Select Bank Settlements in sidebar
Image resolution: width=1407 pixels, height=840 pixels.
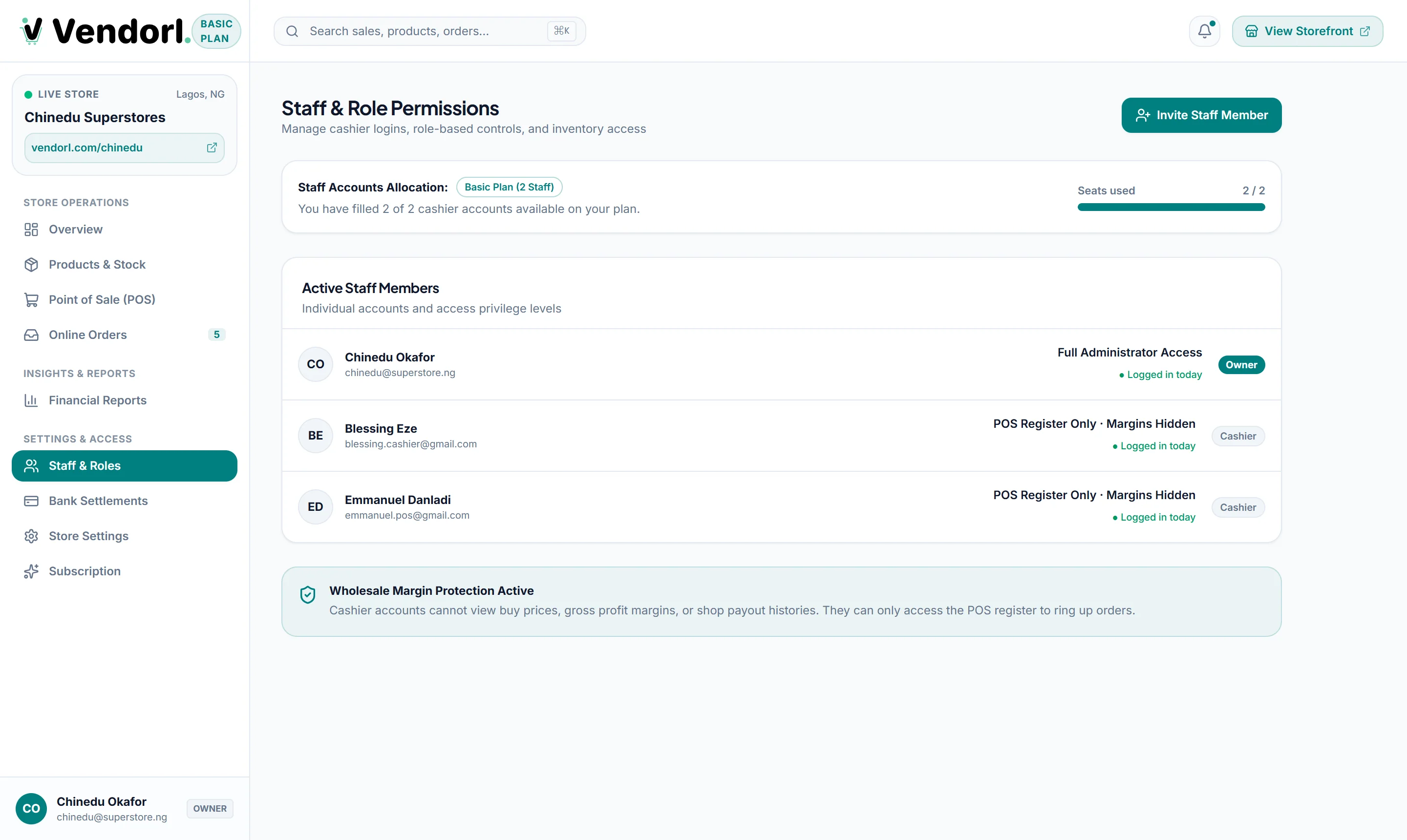coord(125,501)
